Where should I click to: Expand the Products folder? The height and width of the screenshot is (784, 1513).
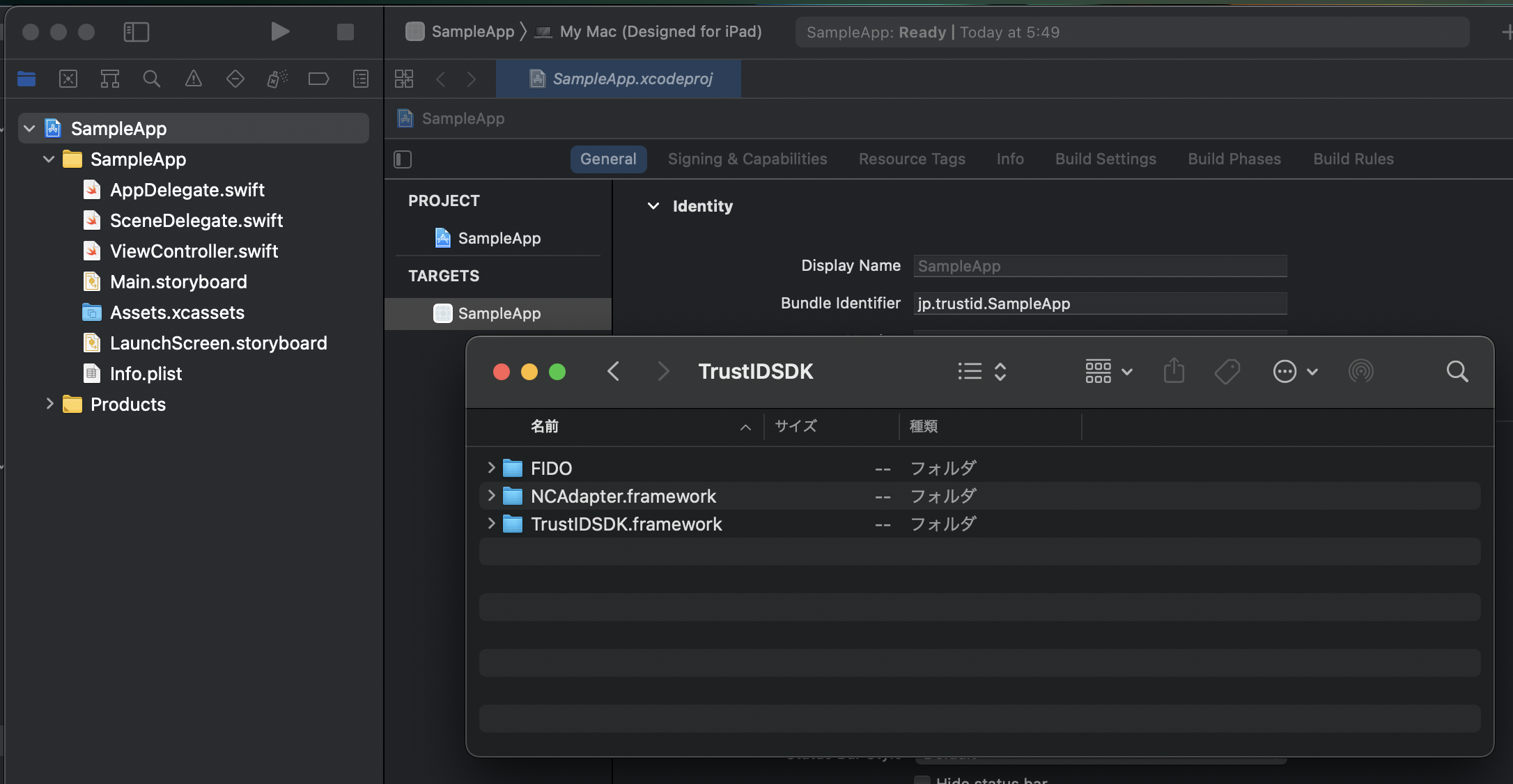tap(49, 404)
